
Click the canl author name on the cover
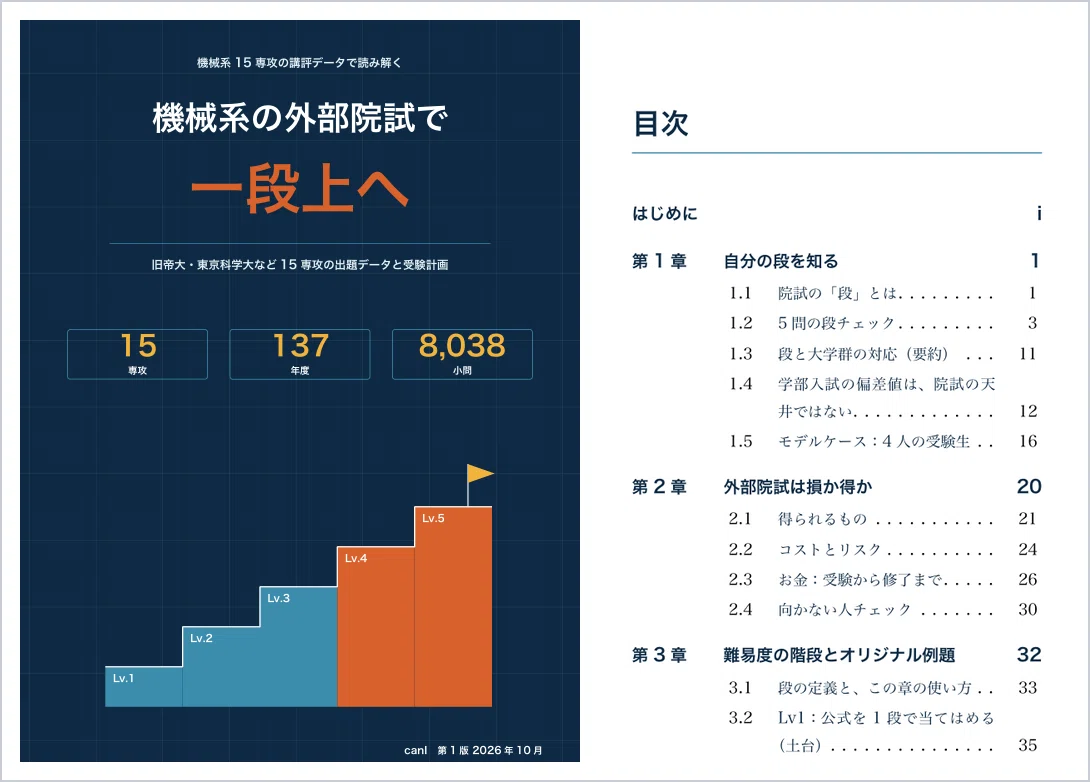click(416, 750)
